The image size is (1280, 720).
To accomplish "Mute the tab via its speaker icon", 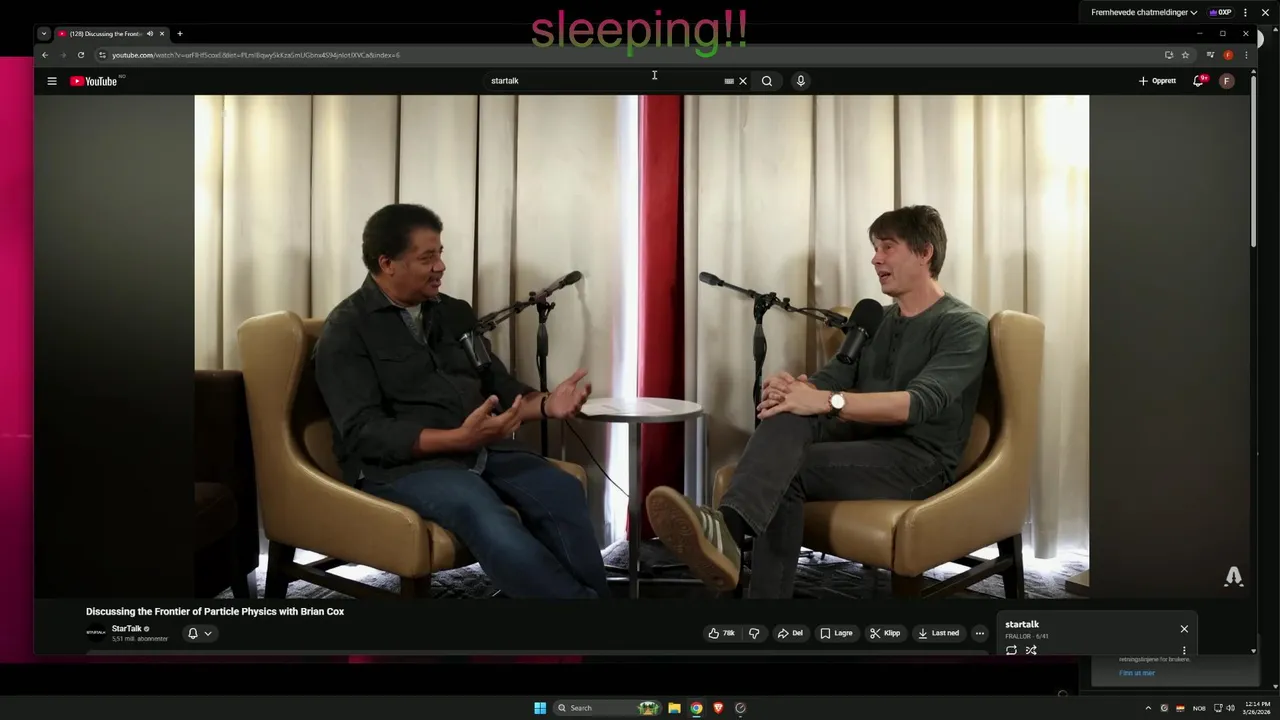I will (150, 34).
